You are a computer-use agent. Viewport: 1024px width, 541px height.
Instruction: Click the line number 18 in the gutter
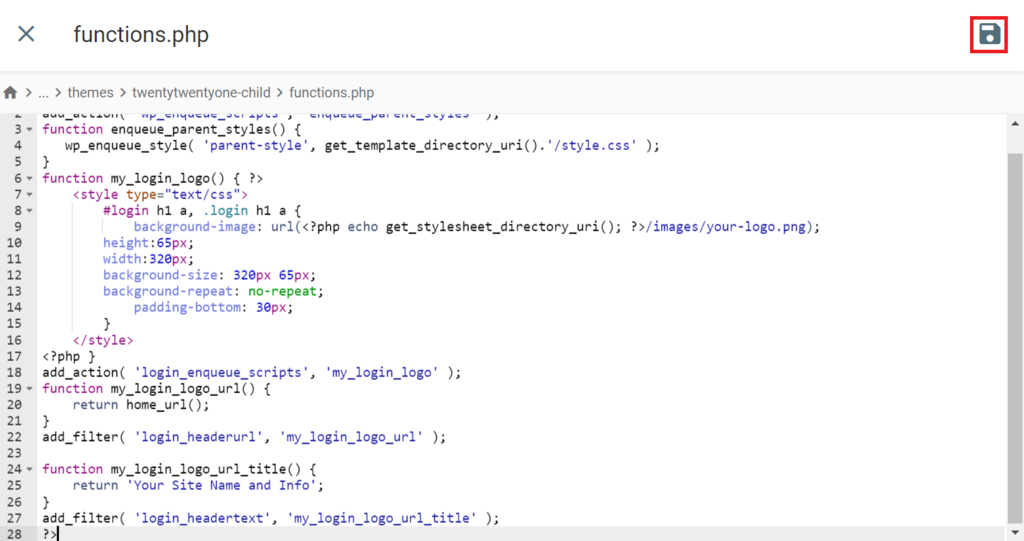tap(14, 372)
